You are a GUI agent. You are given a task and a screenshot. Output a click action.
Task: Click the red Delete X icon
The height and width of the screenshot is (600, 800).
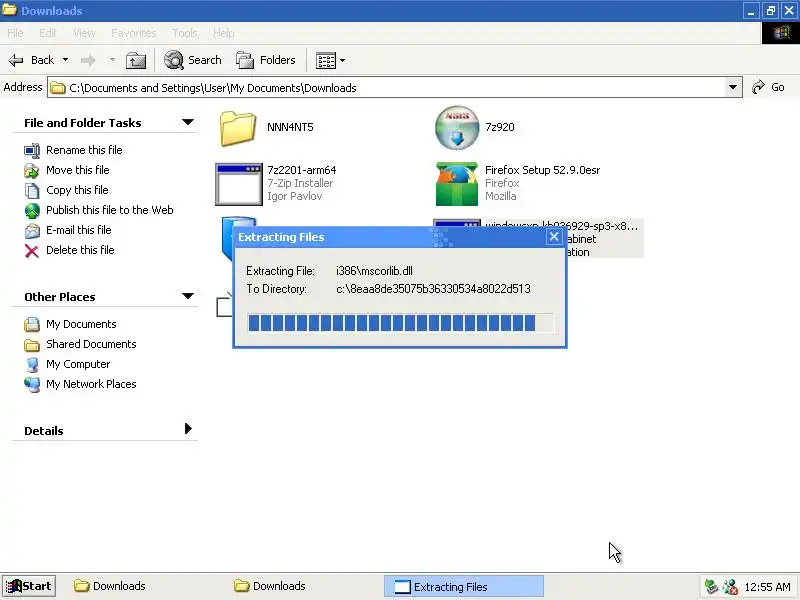pos(32,251)
